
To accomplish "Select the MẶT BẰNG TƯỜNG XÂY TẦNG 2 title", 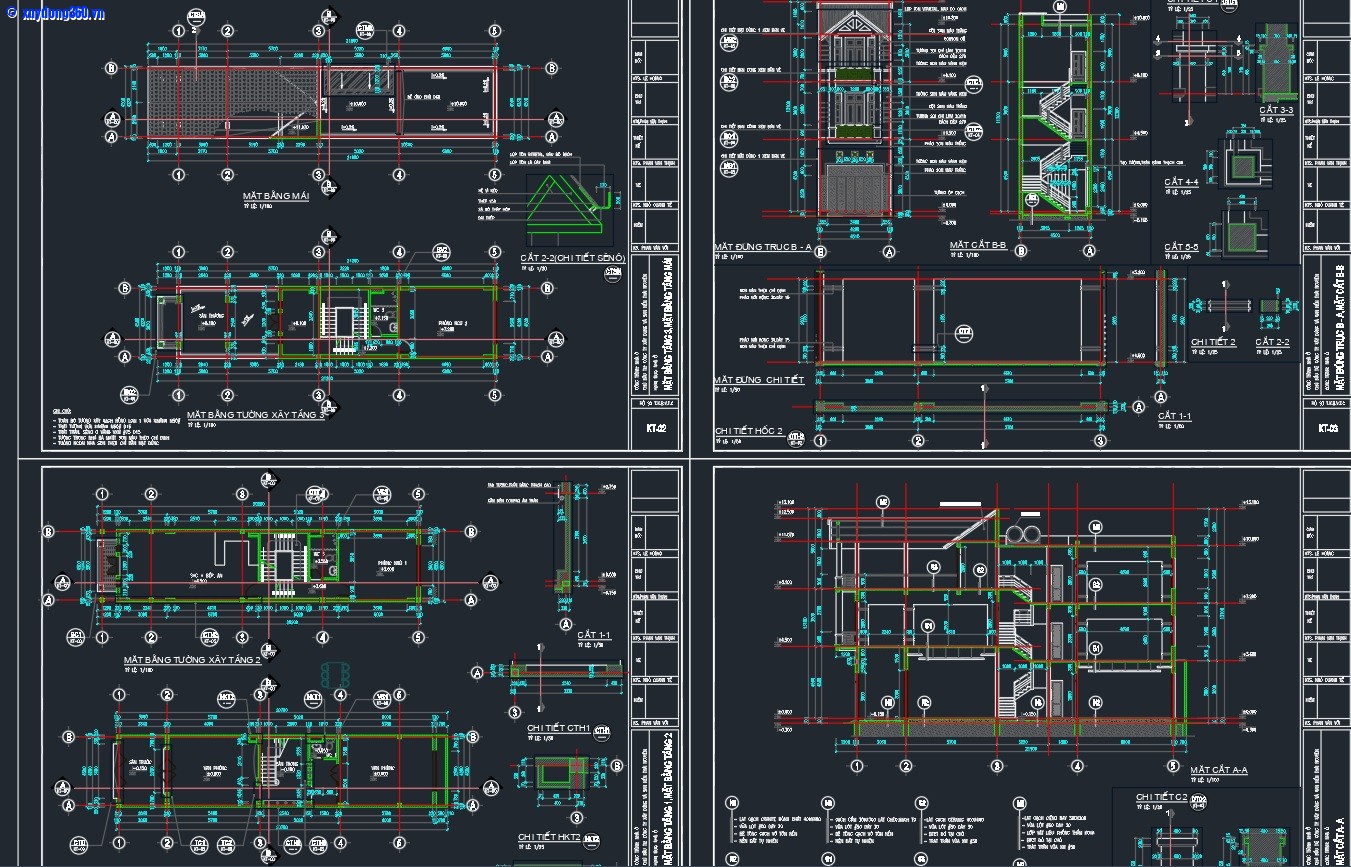I will (x=192, y=660).
